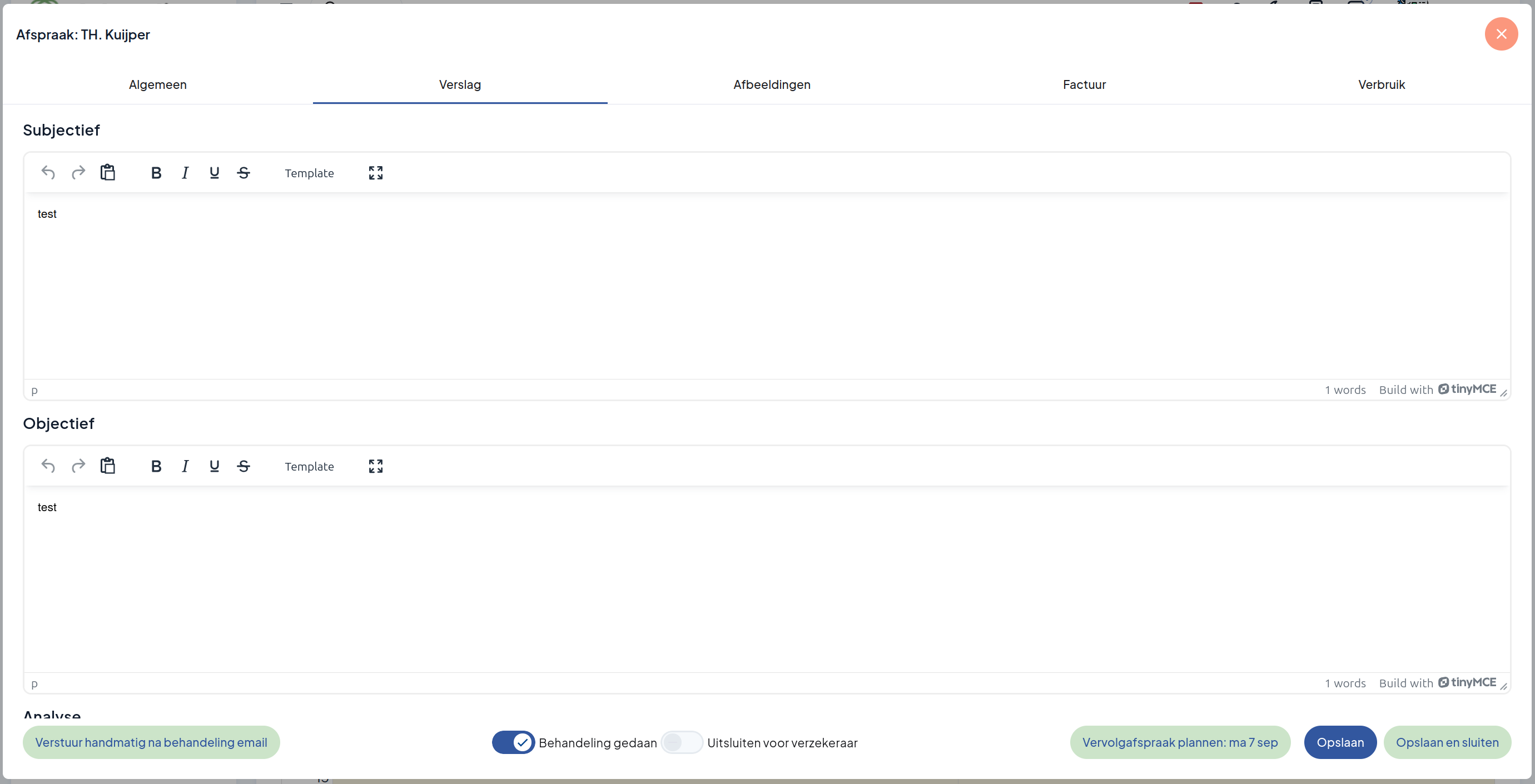Click the Objectief editor resize handle
The width and height of the screenshot is (1535, 784).
pyautogui.click(x=1503, y=686)
